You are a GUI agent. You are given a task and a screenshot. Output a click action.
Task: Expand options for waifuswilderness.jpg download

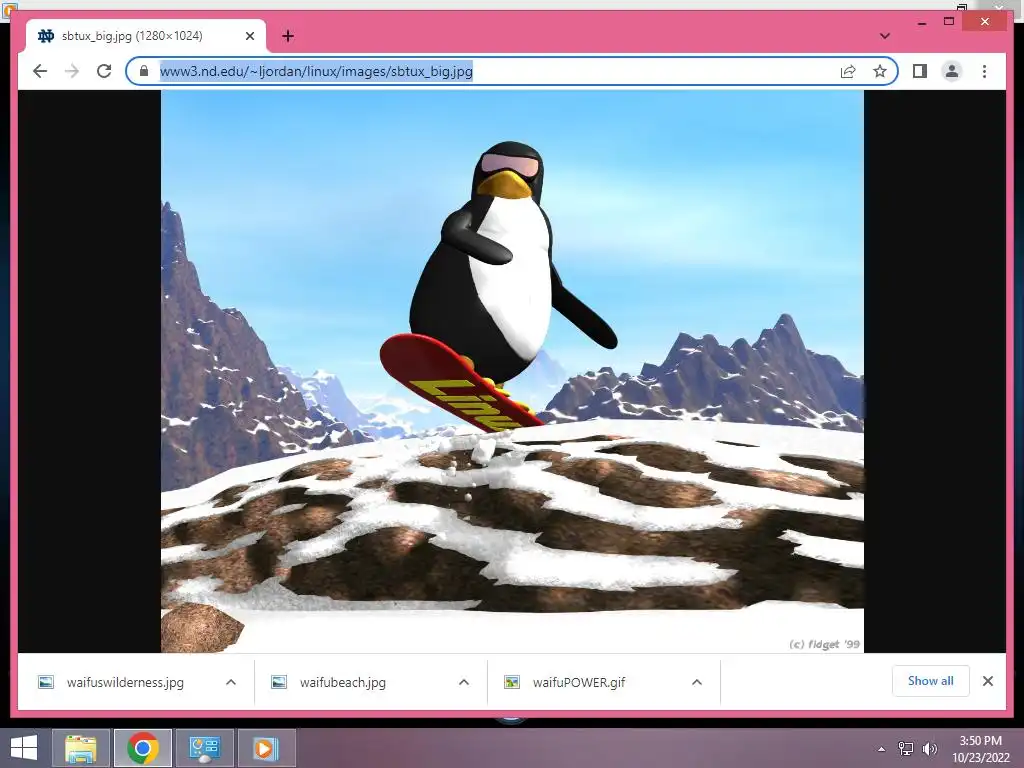[x=231, y=682]
